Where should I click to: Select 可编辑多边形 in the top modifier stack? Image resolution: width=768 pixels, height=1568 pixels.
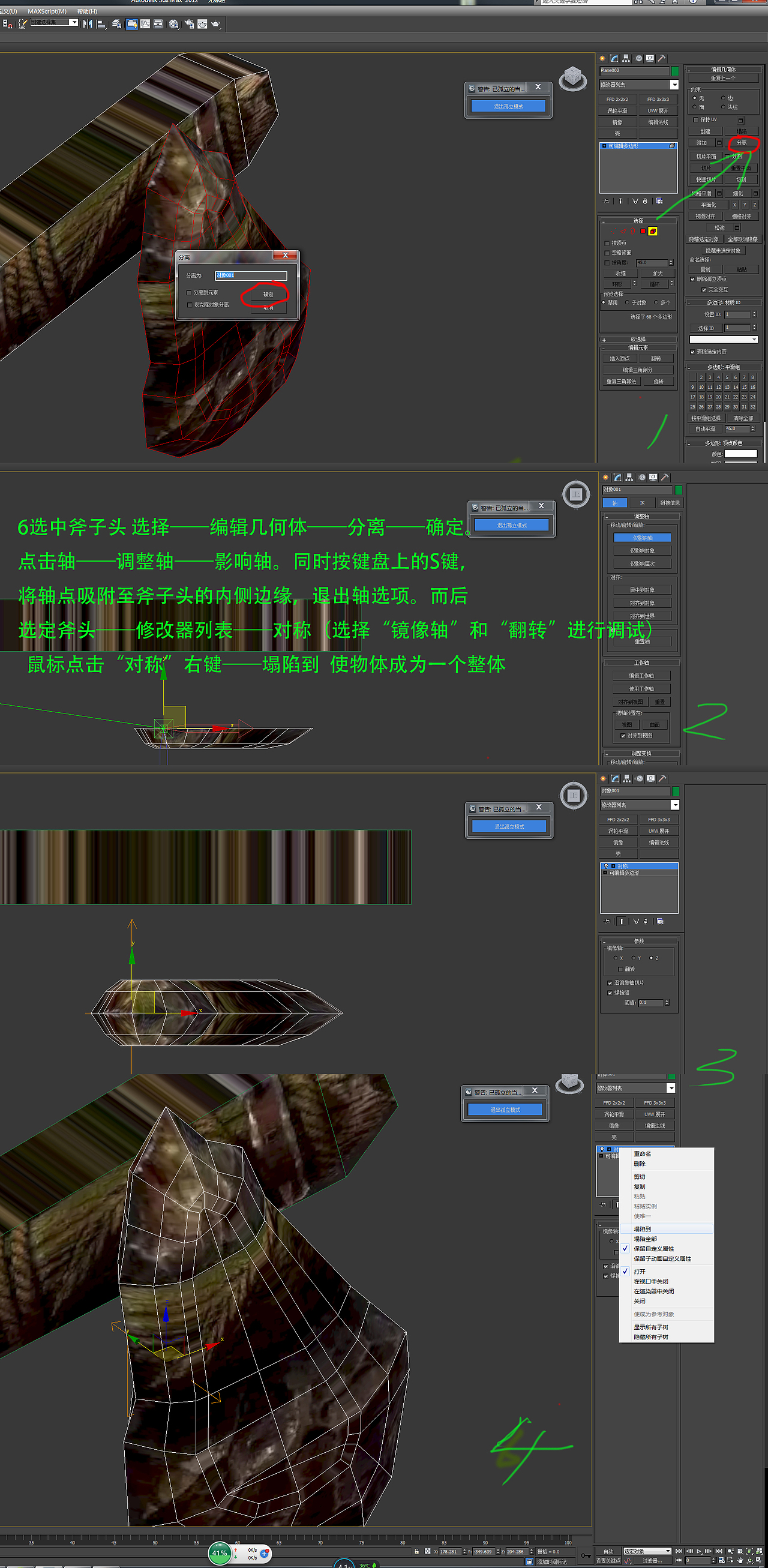click(x=638, y=146)
